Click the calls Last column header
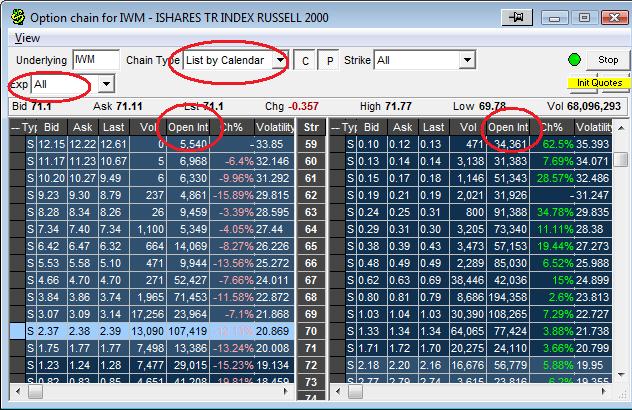Image resolution: width=632 pixels, height=410 pixels. pos(114,127)
